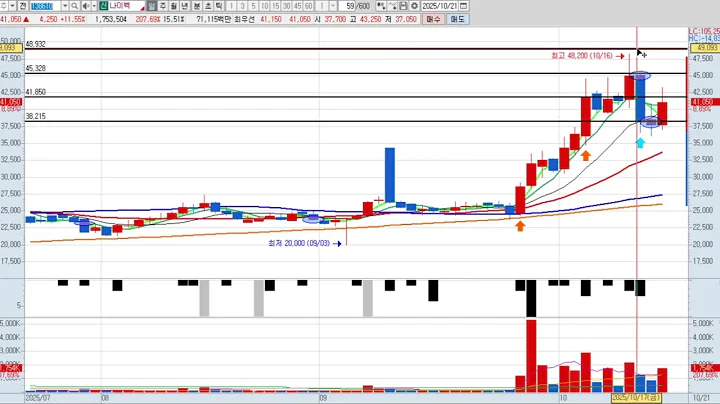
Task: Select the 일 daily period button
Action: tap(152, 6)
